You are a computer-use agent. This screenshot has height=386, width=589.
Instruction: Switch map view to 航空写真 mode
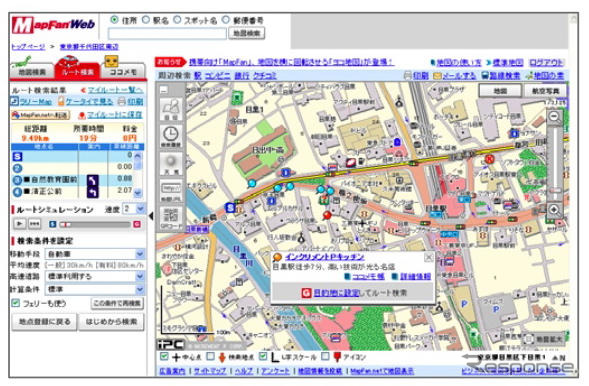(x=545, y=91)
